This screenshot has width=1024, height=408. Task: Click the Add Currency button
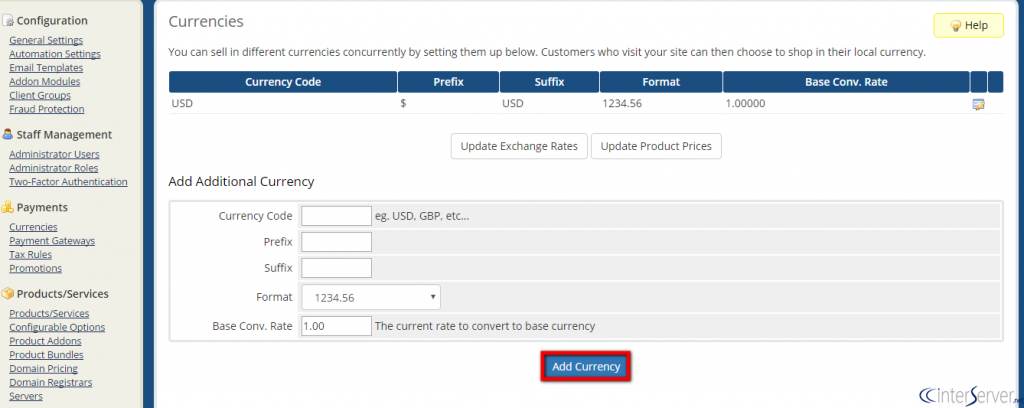coord(586,367)
